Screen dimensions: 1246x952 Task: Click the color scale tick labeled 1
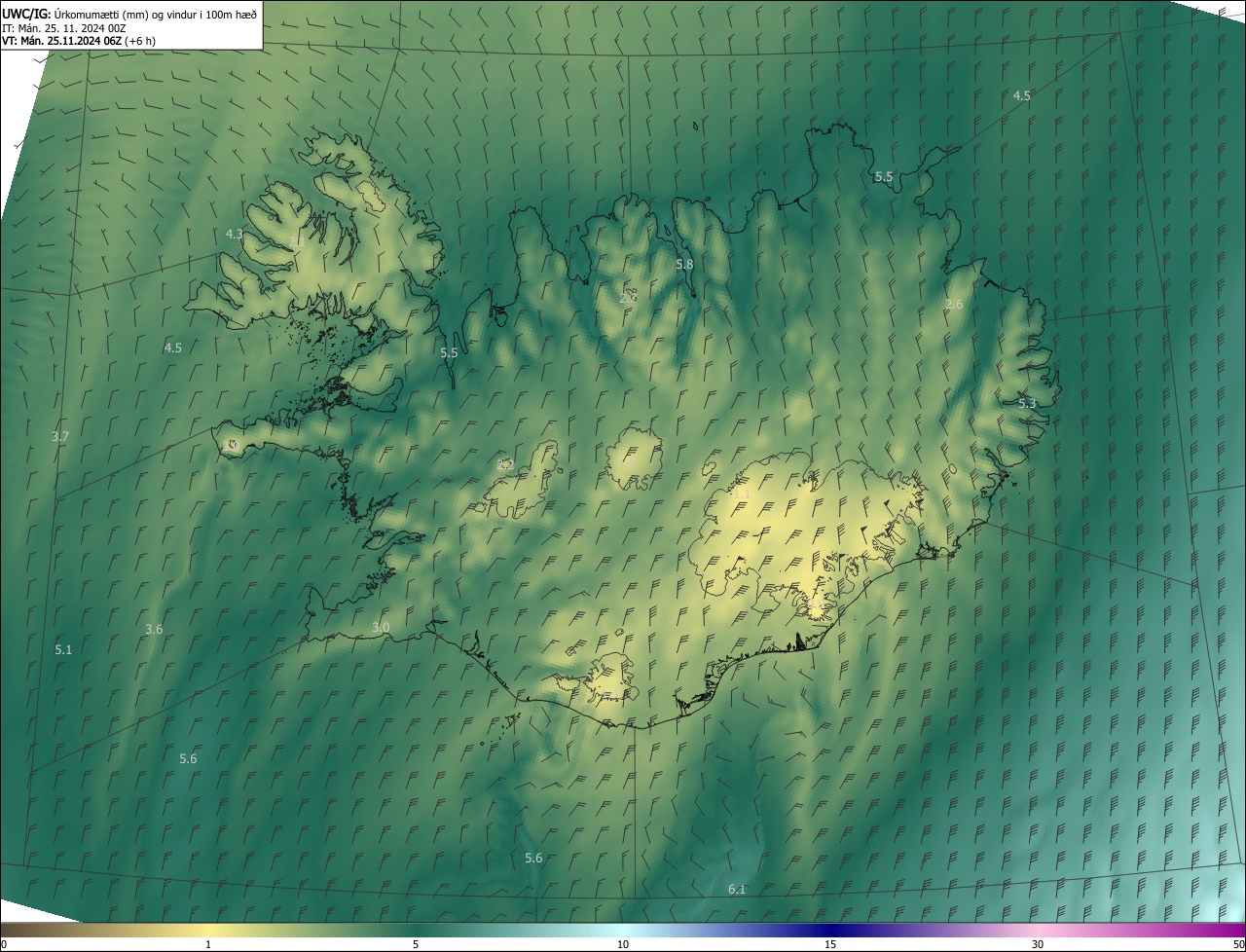(x=208, y=944)
